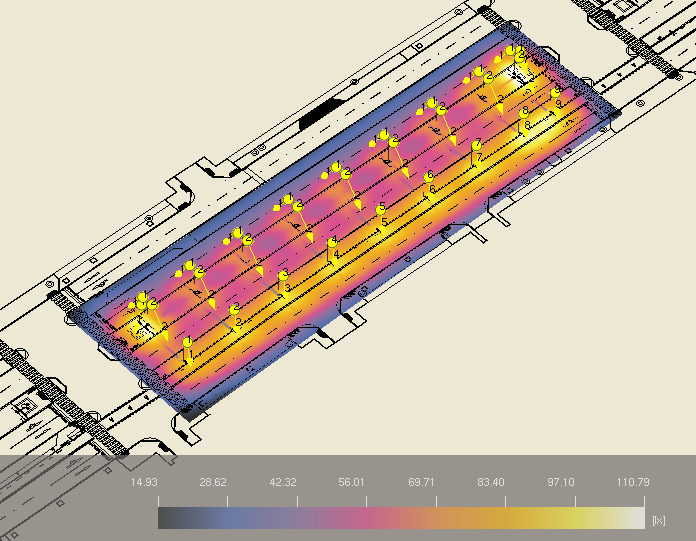Click luminaire marker numbered 8
The height and width of the screenshot is (541, 696).
click(524, 112)
